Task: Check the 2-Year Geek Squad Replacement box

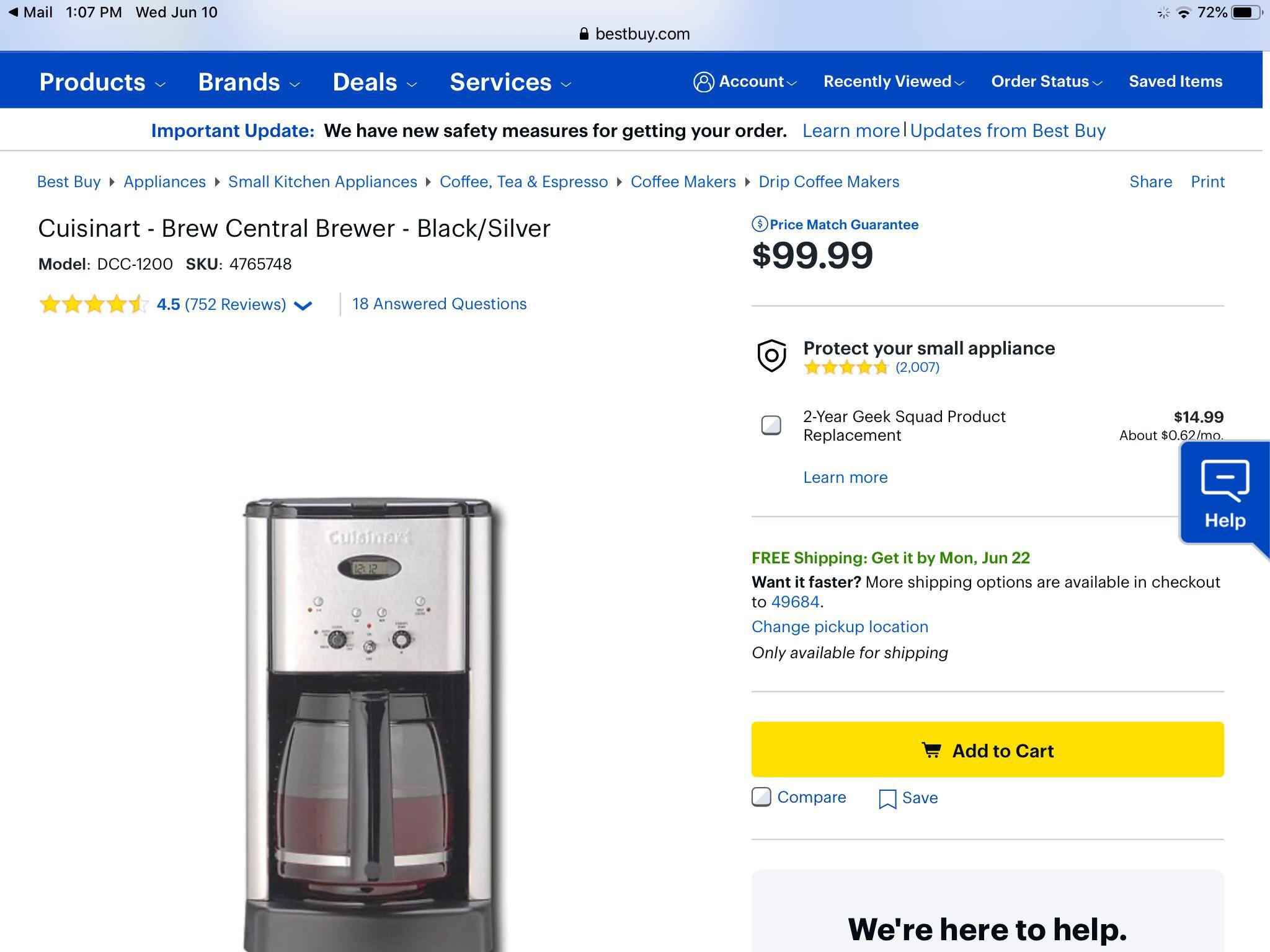Action: pyautogui.click(x=771, y=425)
